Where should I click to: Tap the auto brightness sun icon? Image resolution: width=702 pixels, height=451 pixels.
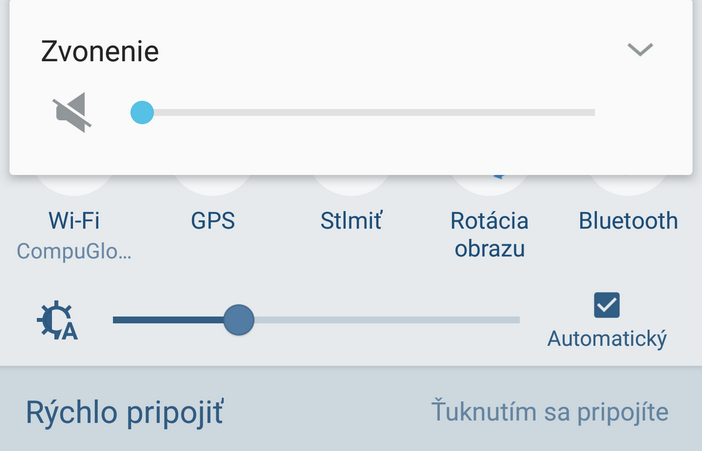coord(57,320)
